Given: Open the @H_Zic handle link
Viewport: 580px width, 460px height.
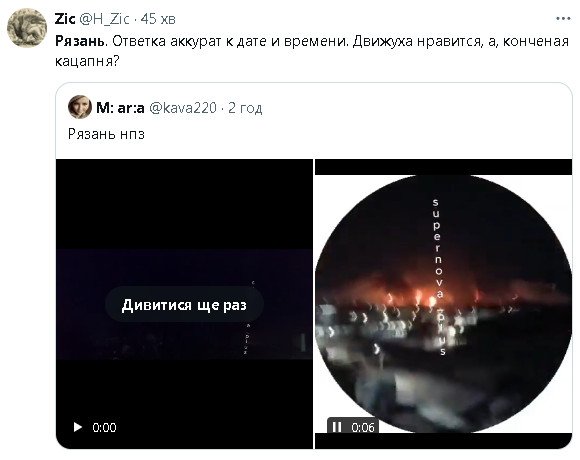Looking at the screenshot, I should [x=105, y=18].
